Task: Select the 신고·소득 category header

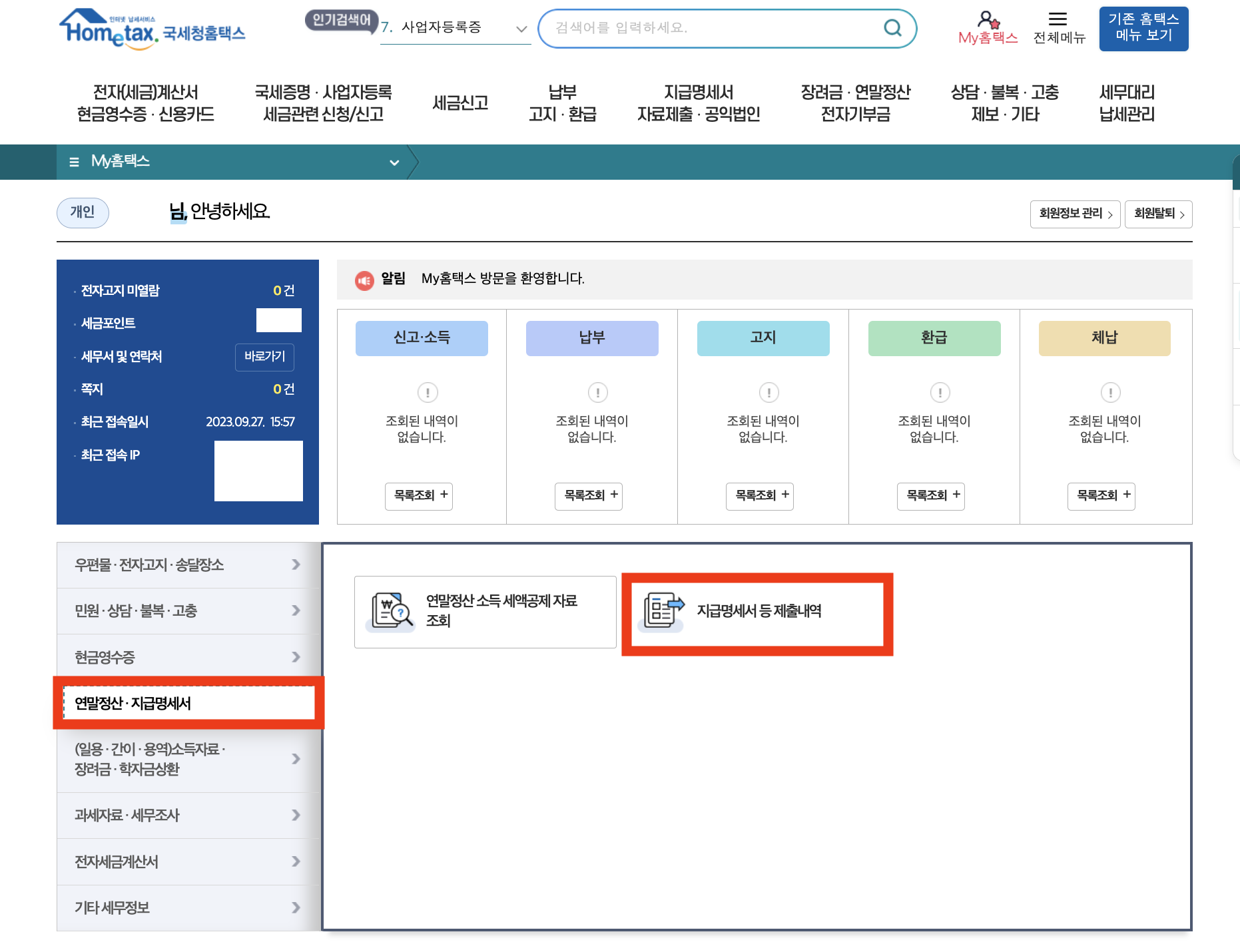Action: click(x=422, y=338)
